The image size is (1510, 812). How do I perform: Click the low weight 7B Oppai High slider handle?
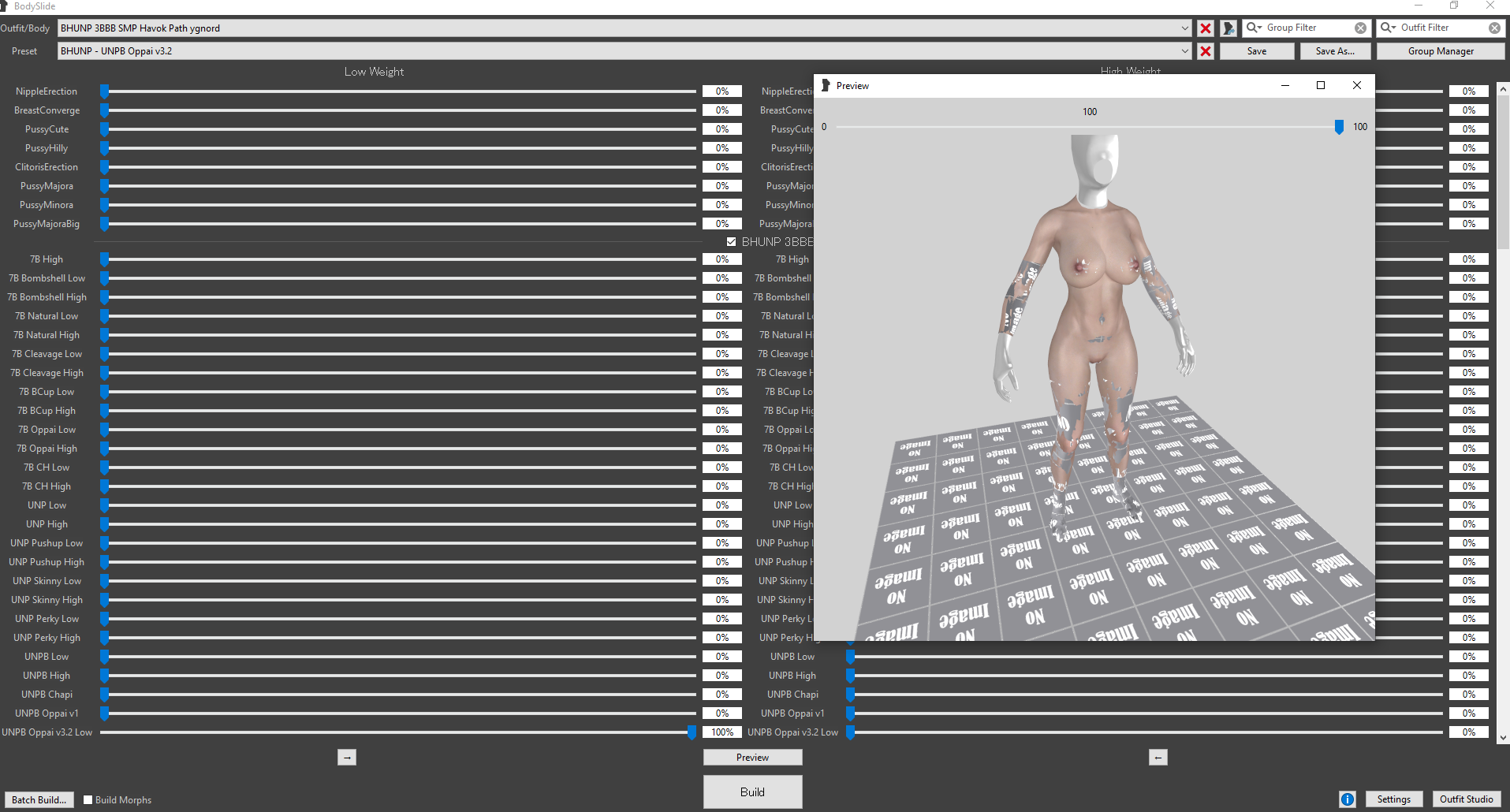(104, 449)
